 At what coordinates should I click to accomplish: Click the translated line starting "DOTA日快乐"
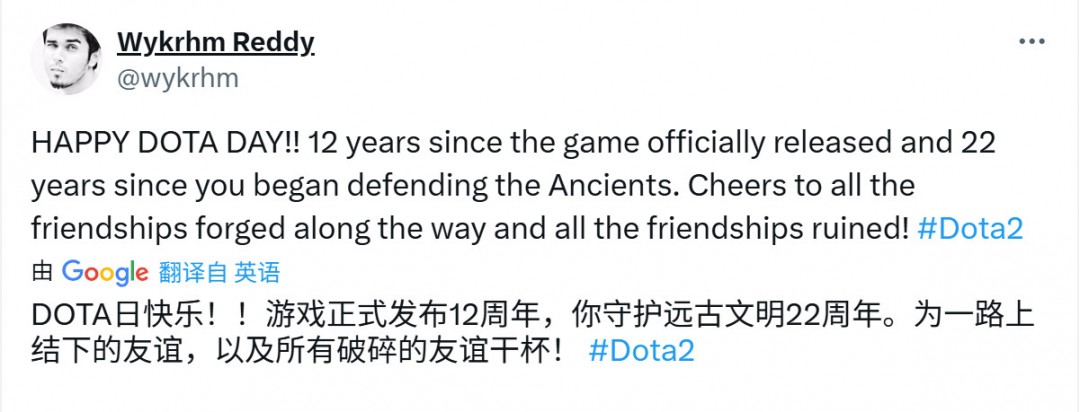(x=530, y=316)
